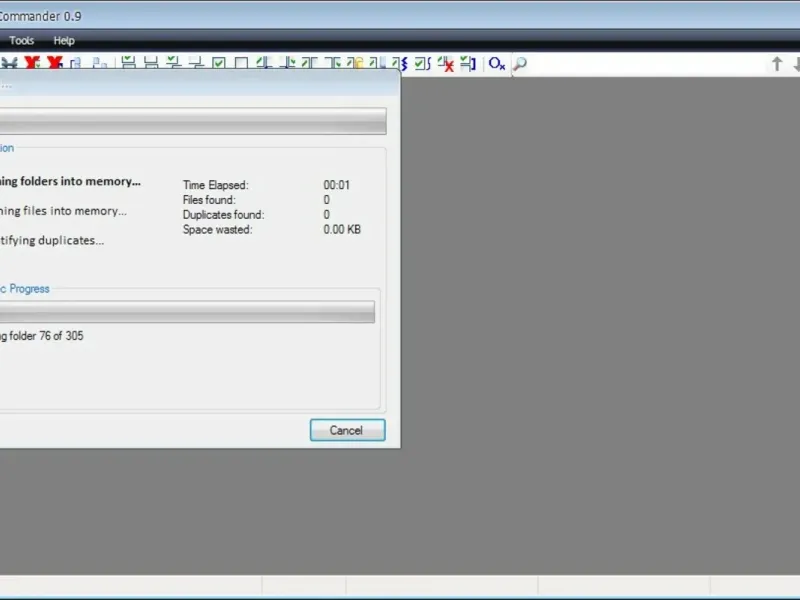
Task: Click the 'tifying duplicates...' step text
Action: coord(52,240)
